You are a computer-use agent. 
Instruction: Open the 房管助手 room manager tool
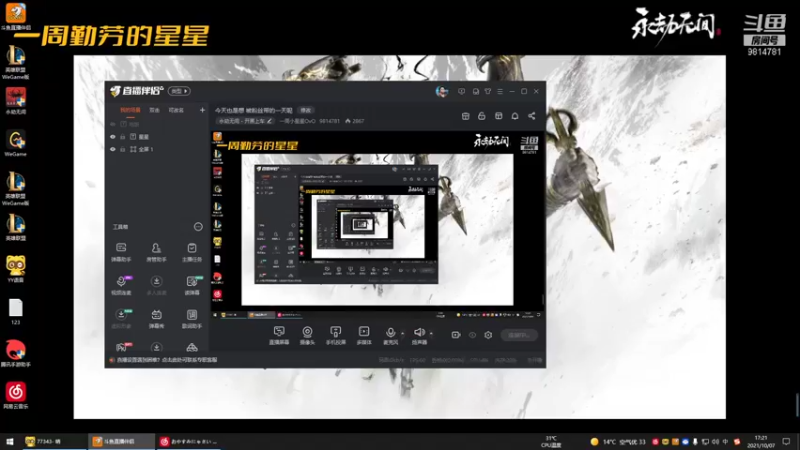[156, 252]
